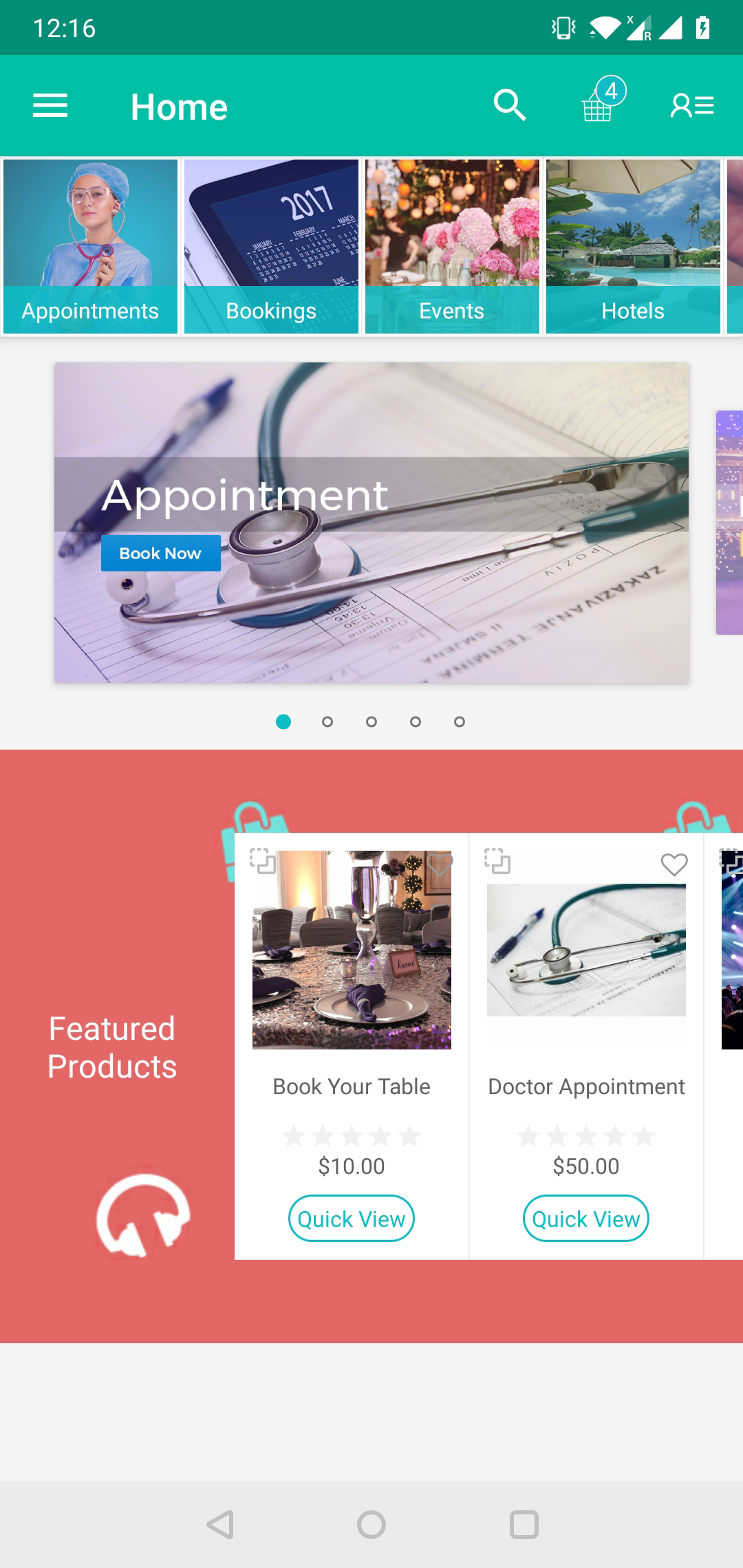The height and width of the screenshot is (1568, 743).
Task: Select the third banner carousel dot
Action: tap(371, 721)
